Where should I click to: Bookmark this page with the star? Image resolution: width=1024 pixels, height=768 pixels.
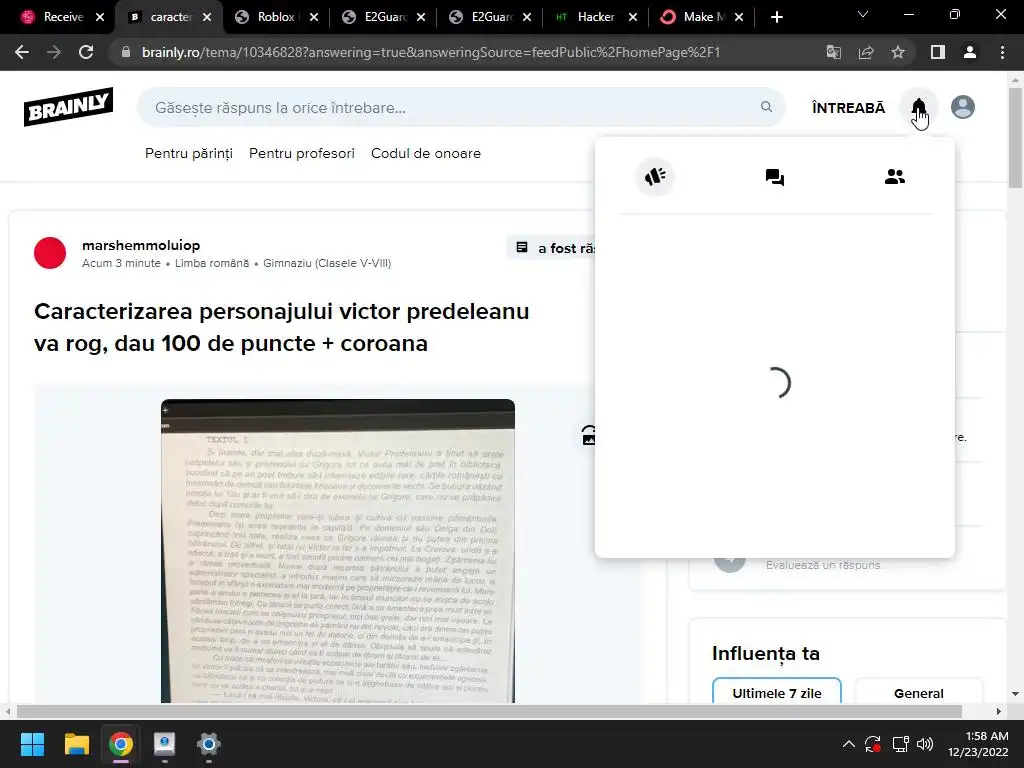(898, 52)
